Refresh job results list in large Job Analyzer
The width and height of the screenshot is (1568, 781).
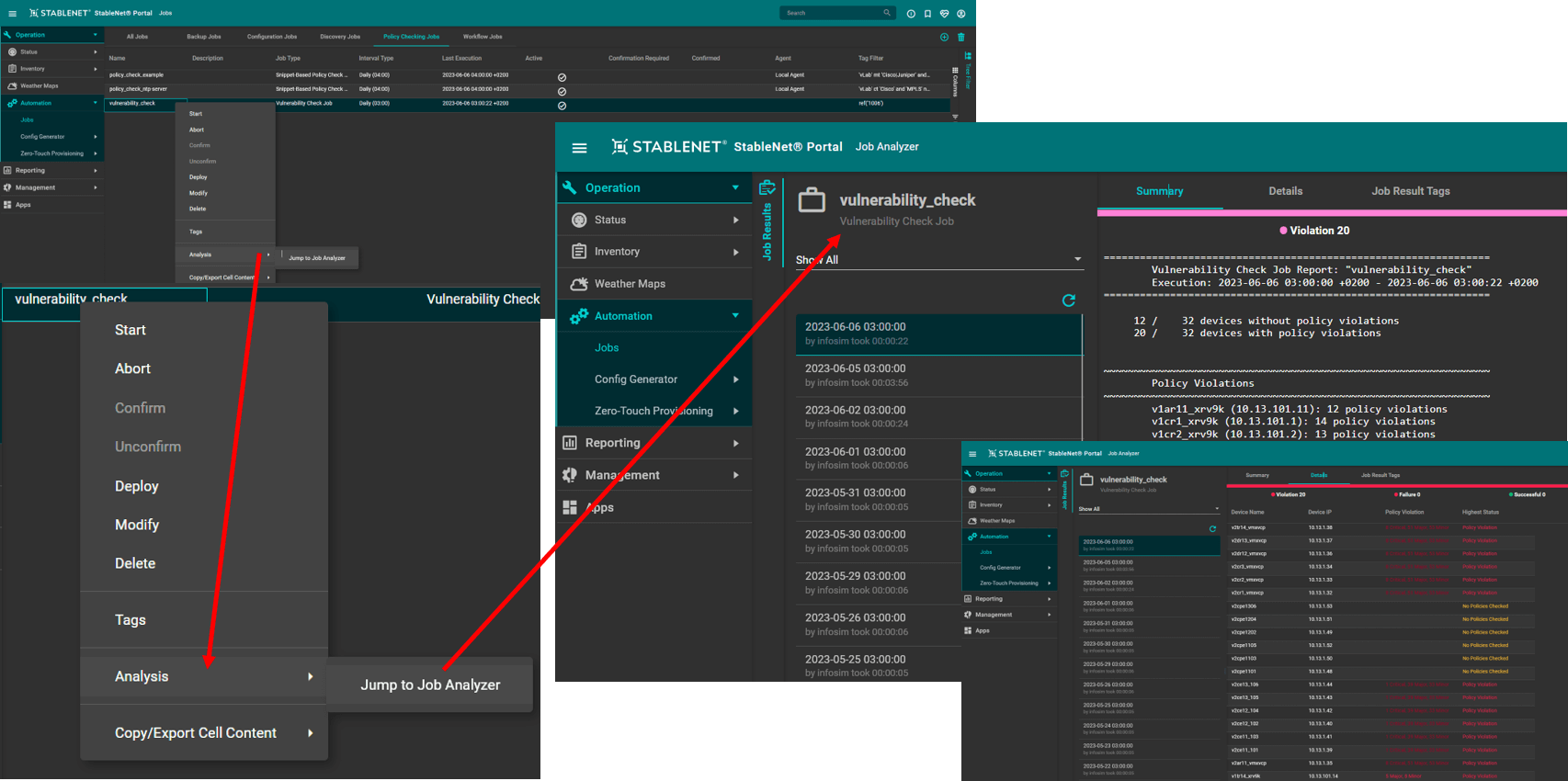(1068, 300)
